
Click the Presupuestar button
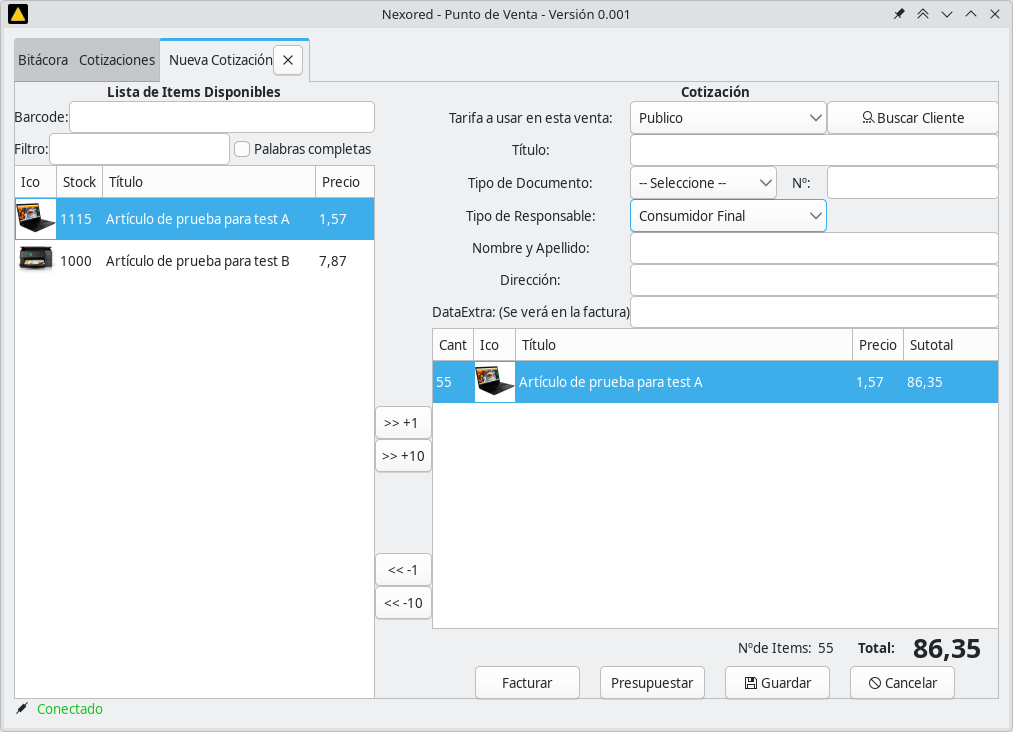click(x=652, y=683)
